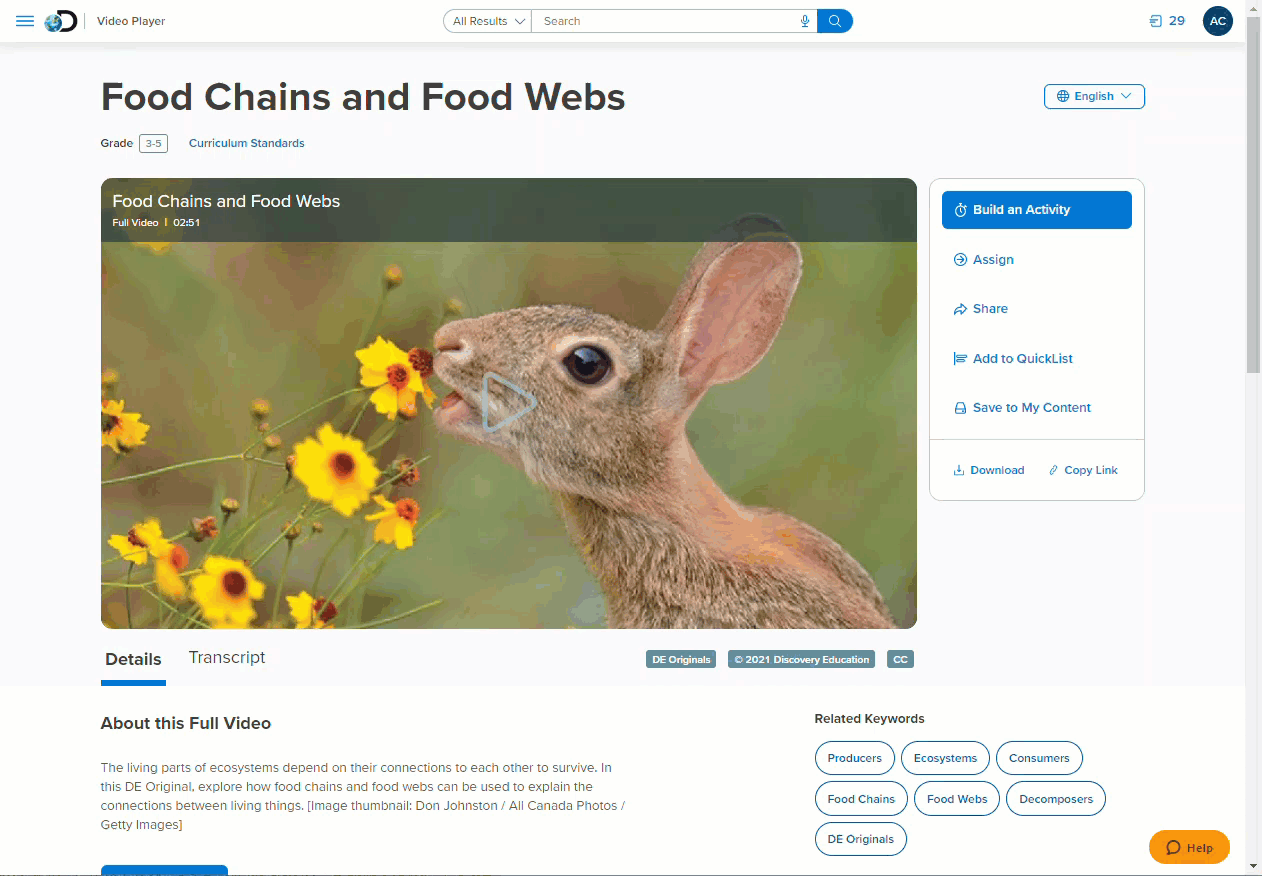Activate the microphone voice search icon

click(x=805, y=21)
